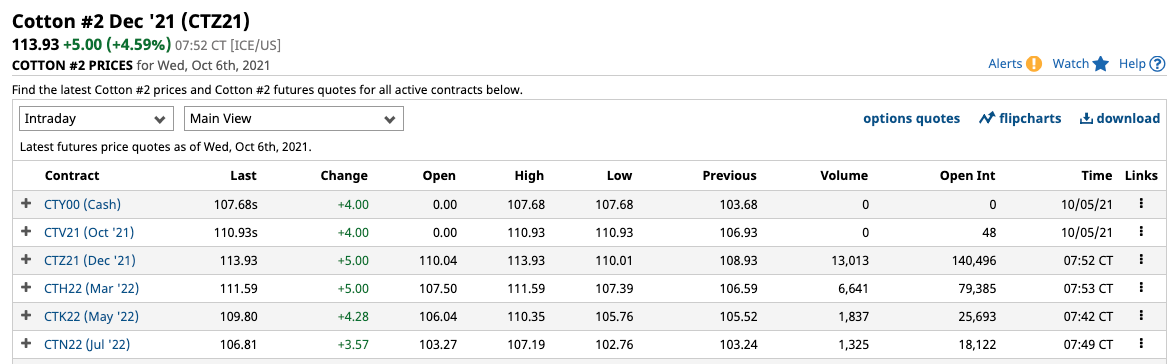This screenshot has width=1175, height=364.
Task: Open the CTH22 (Mar '22) contract link
Action: pos(91,288)
